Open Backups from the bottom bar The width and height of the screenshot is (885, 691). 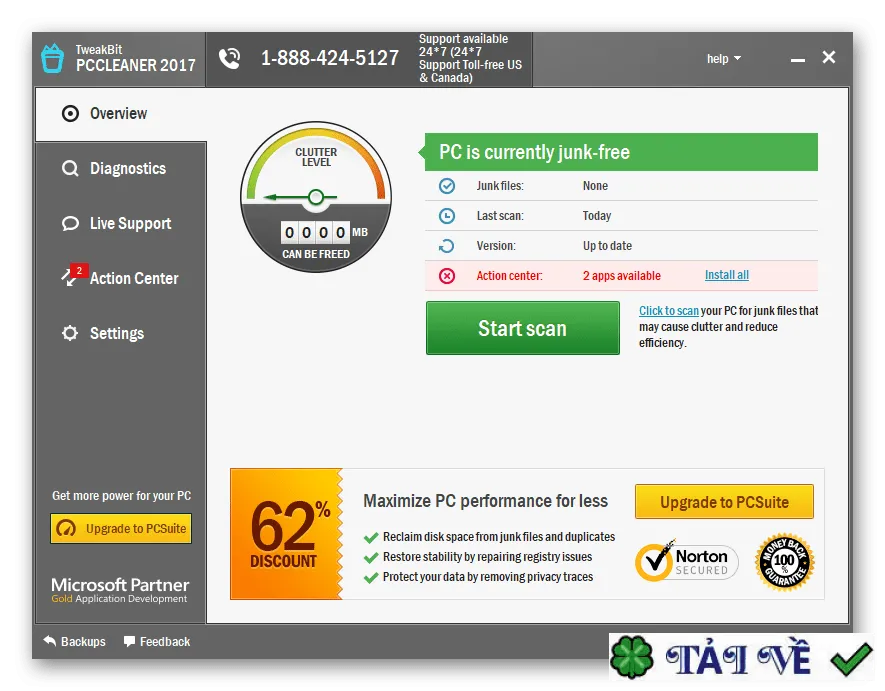coord(75,641)
